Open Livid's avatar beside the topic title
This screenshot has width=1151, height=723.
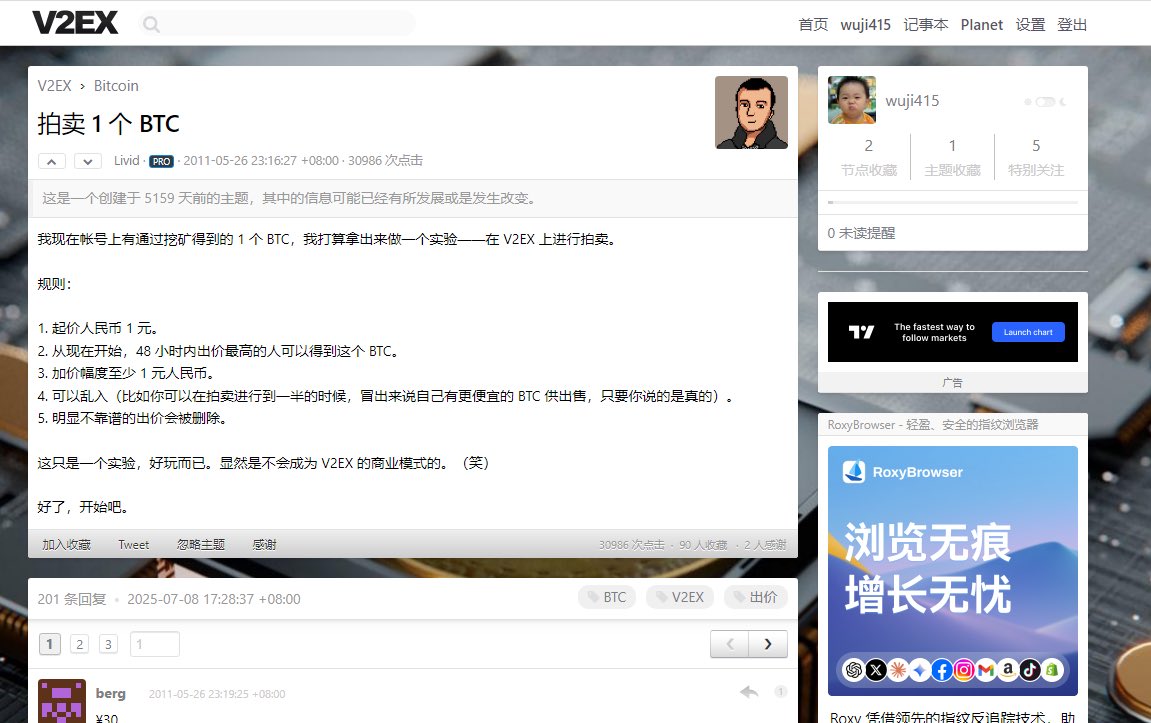point(752,112)
